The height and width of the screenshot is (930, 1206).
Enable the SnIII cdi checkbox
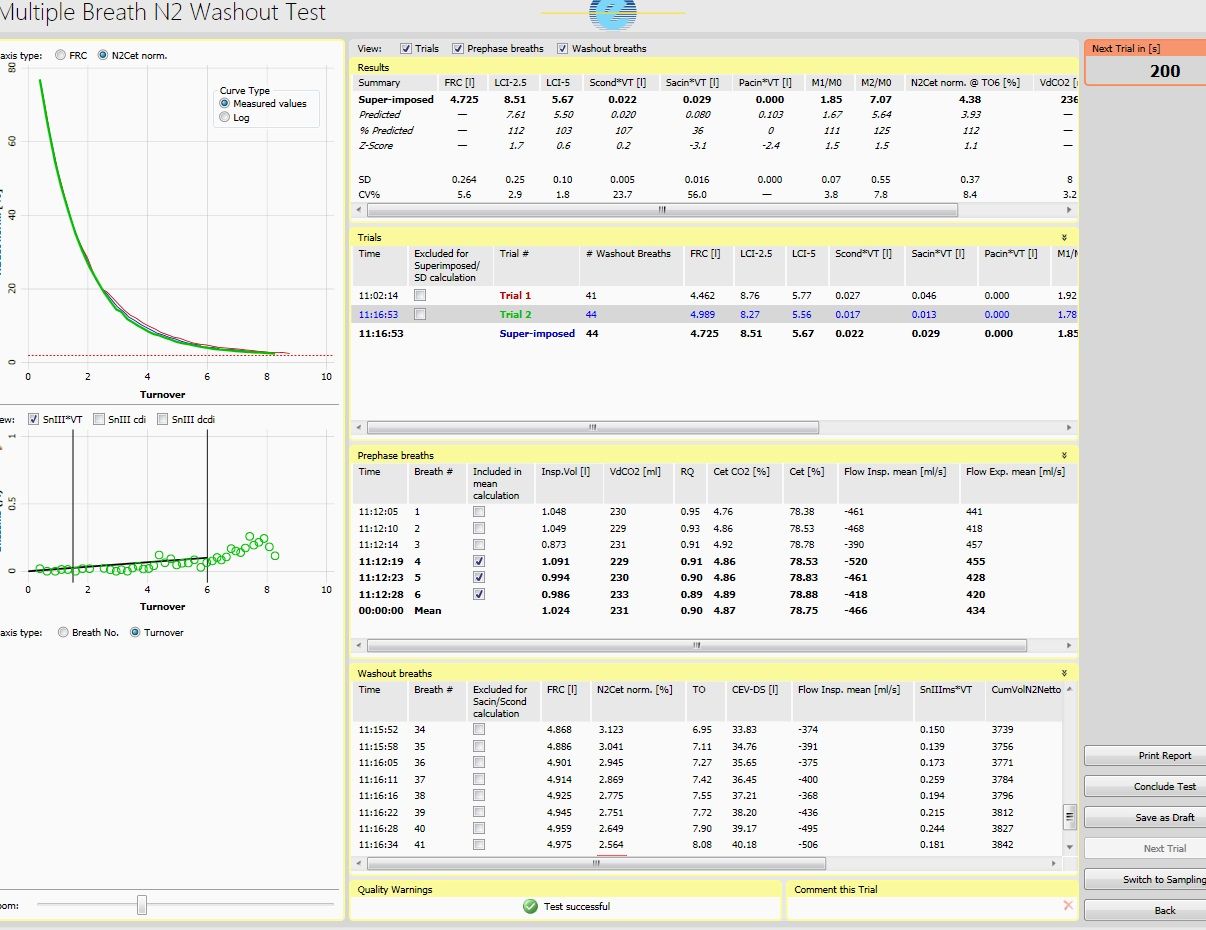[x=99, y=420]
